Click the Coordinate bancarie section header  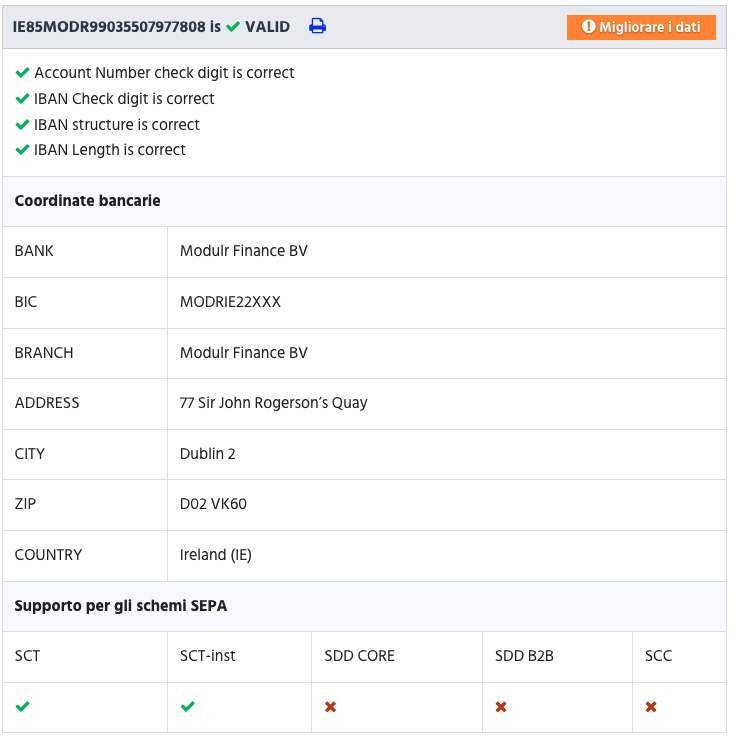(88, 201)
